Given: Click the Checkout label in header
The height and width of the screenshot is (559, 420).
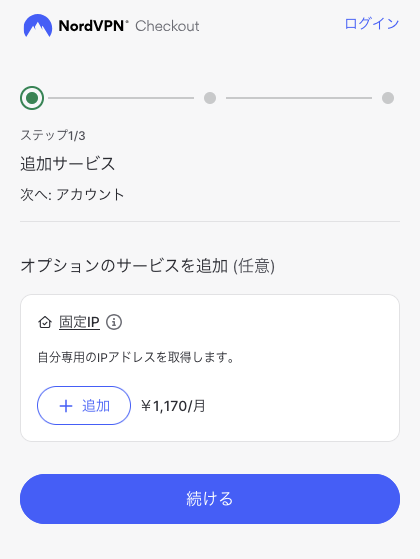Looking at the screenshot, I should pos(167,26).
